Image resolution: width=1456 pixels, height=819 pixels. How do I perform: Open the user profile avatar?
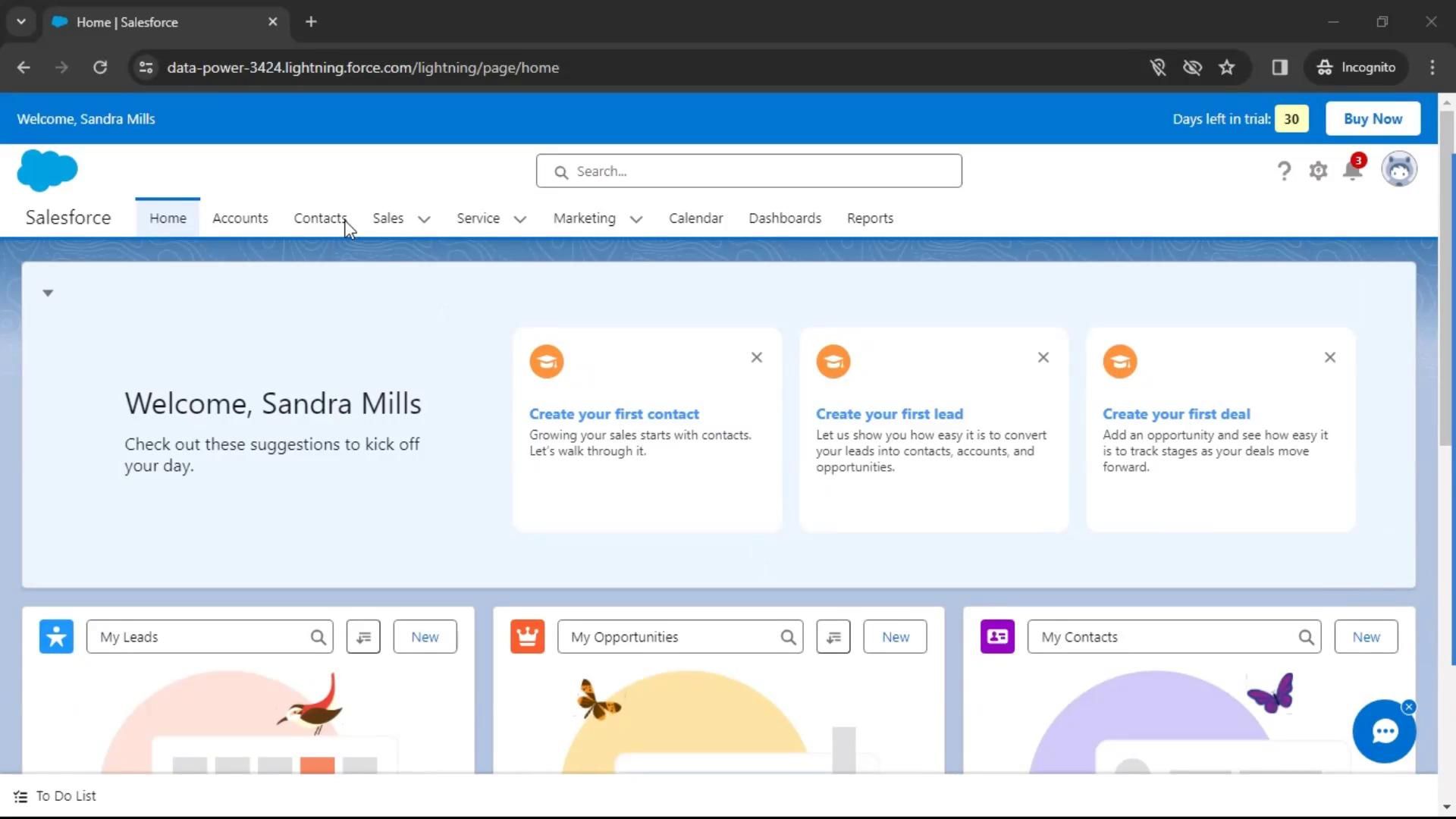click(1398, 170)
